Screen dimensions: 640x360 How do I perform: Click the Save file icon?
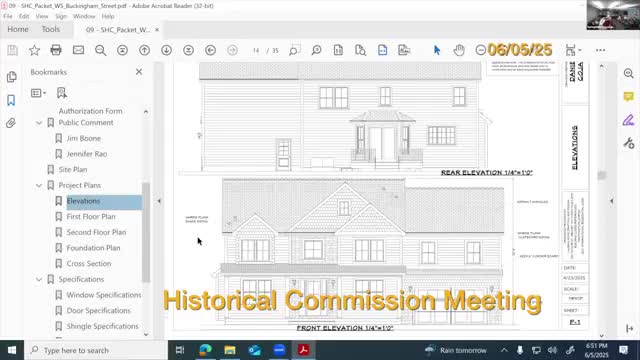point(12,50)
